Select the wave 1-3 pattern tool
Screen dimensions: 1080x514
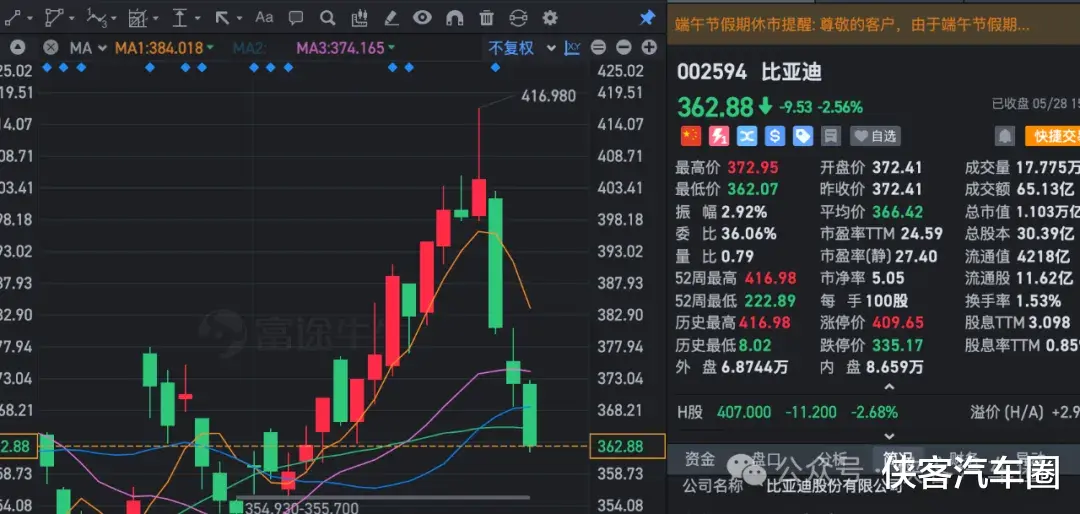point(97,18)
